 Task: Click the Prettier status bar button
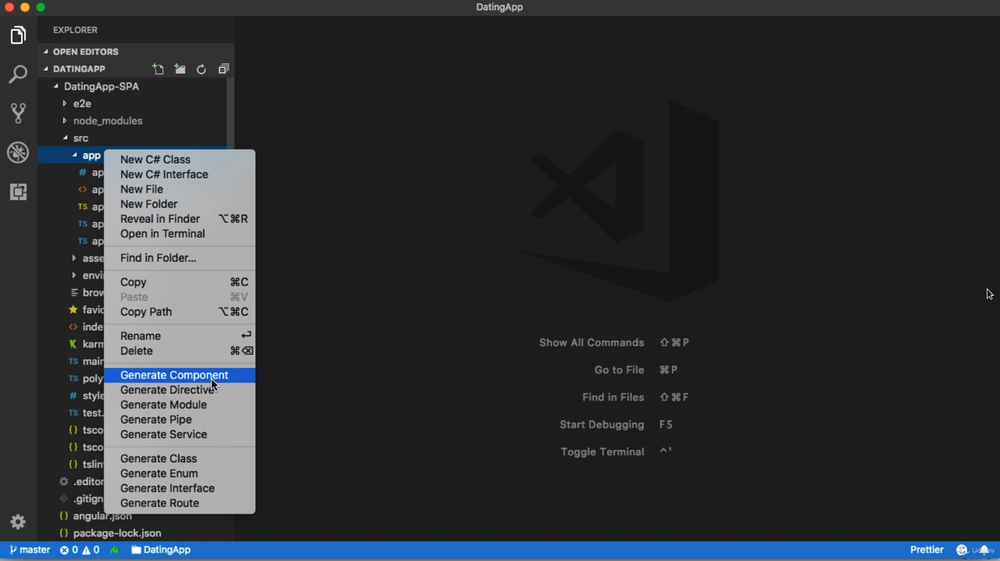927,550
